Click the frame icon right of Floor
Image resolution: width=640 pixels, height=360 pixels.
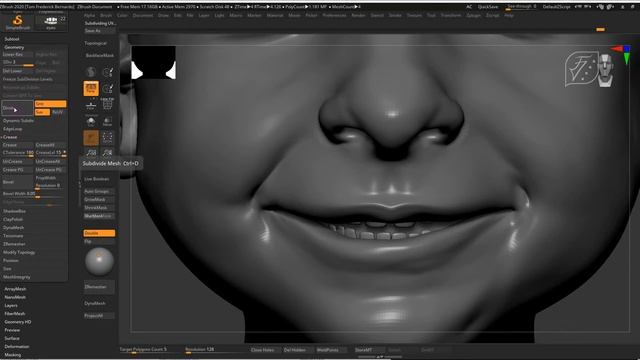point(107,105)
